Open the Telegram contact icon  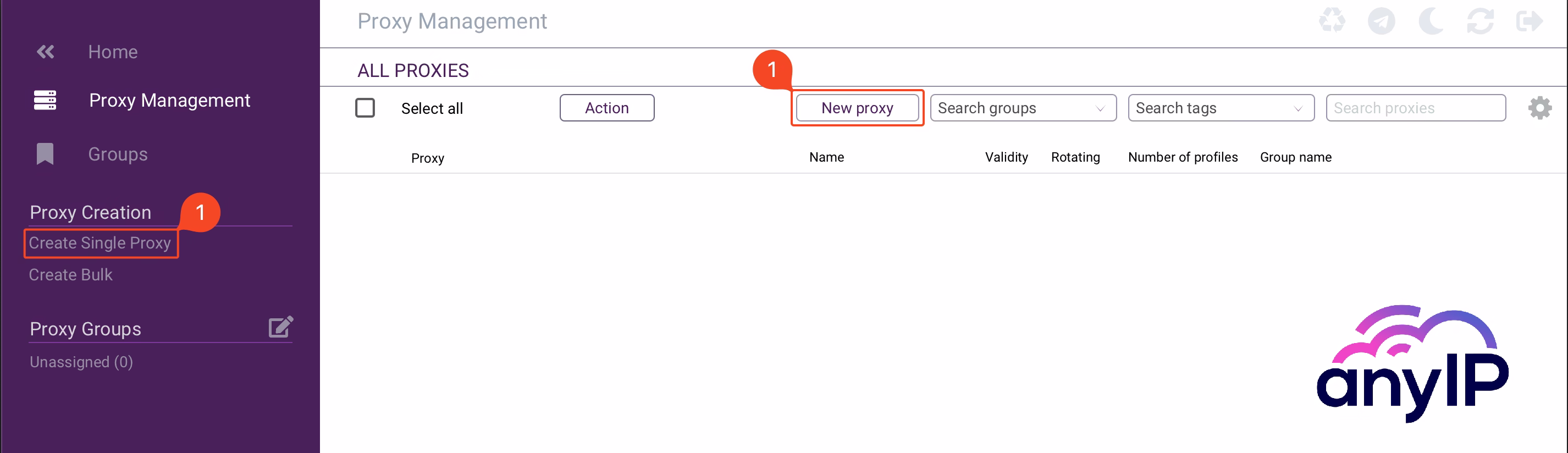(x=1381, y=21)
